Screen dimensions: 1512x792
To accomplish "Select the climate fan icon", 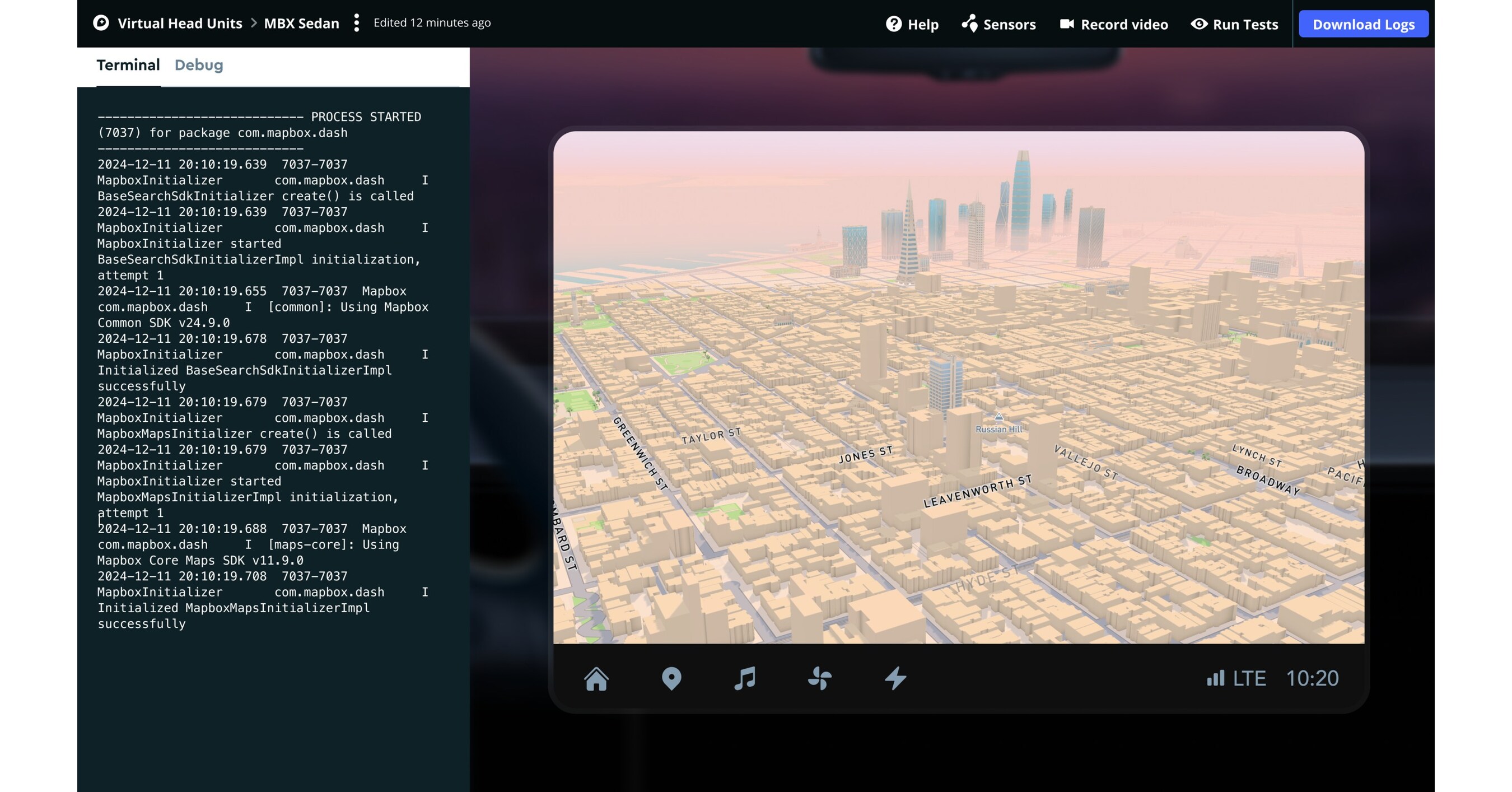I will (x=820, y=678).
